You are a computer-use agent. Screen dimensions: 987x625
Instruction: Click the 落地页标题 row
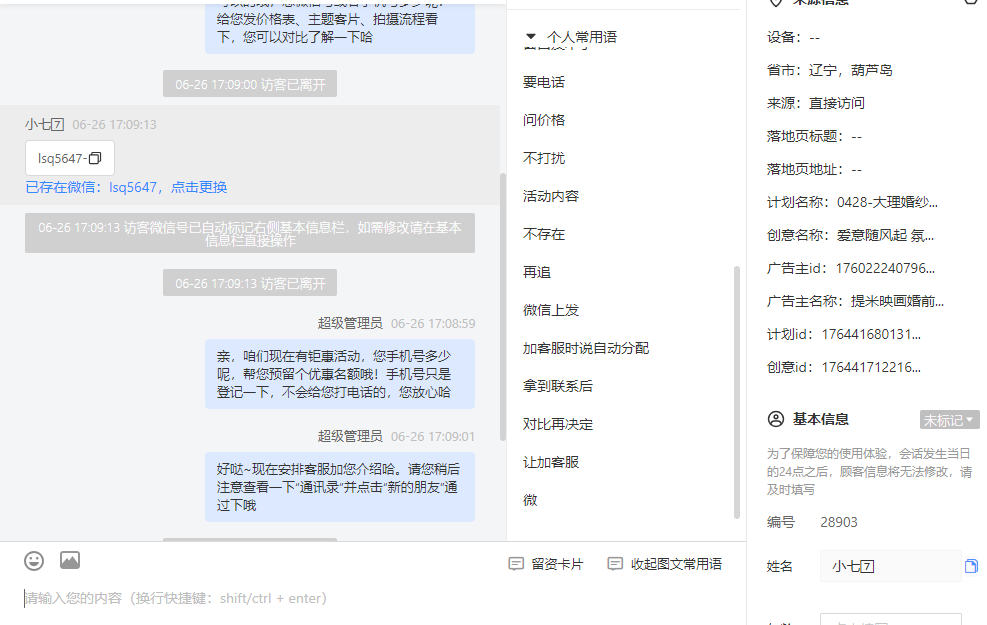point(814,136)
